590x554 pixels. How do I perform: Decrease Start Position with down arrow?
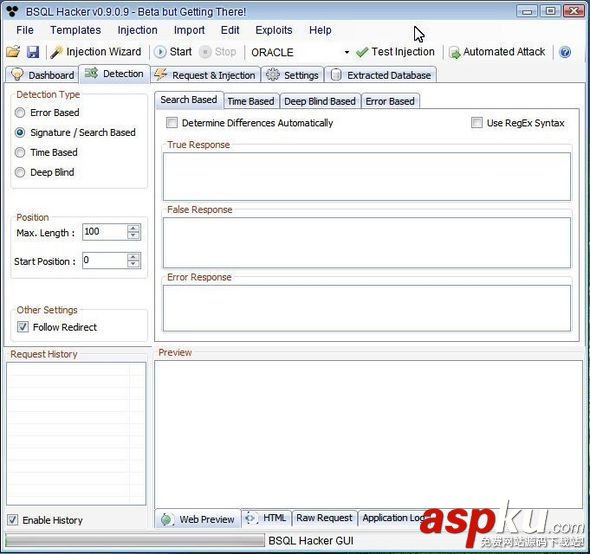133,264
